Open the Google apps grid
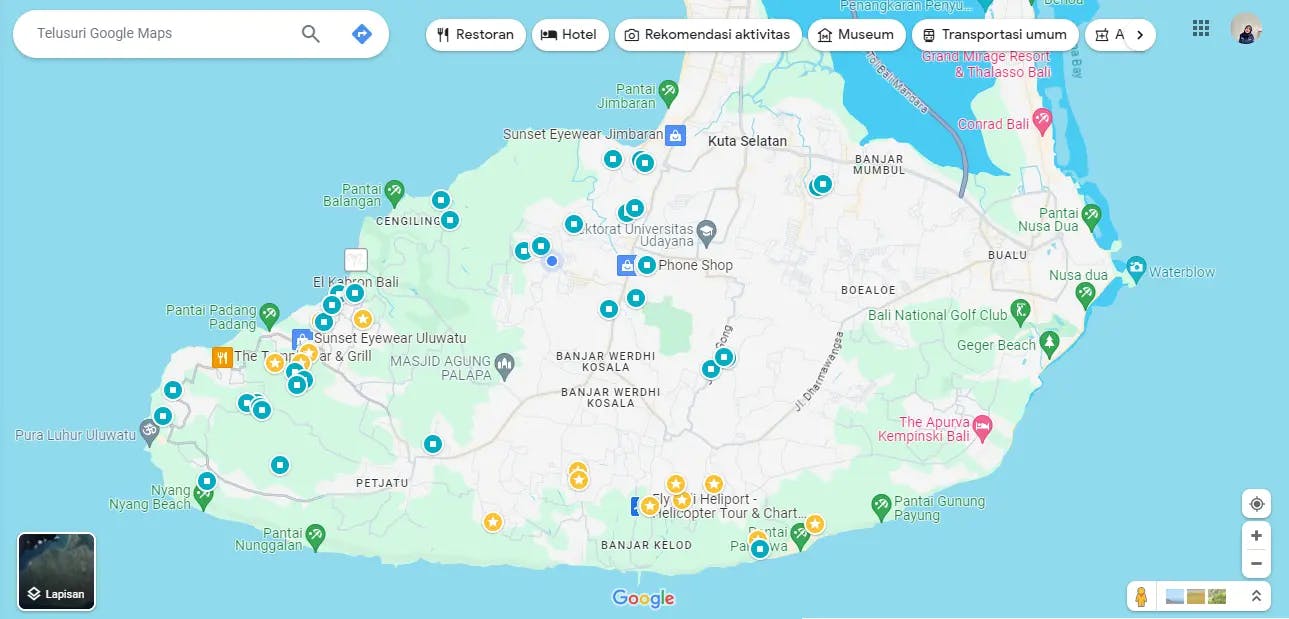This screenshot has height=619, width=1289. click(1201, 28)
